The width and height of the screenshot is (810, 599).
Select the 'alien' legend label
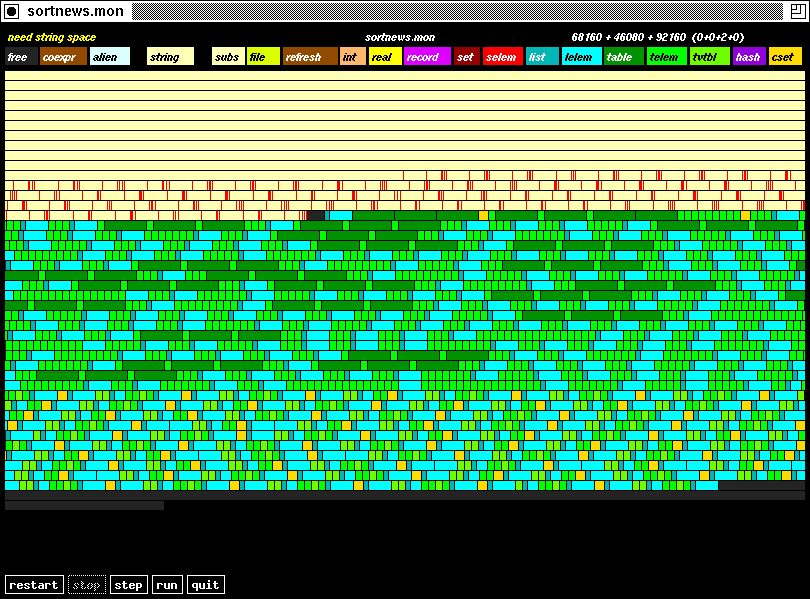pos(110,57)
